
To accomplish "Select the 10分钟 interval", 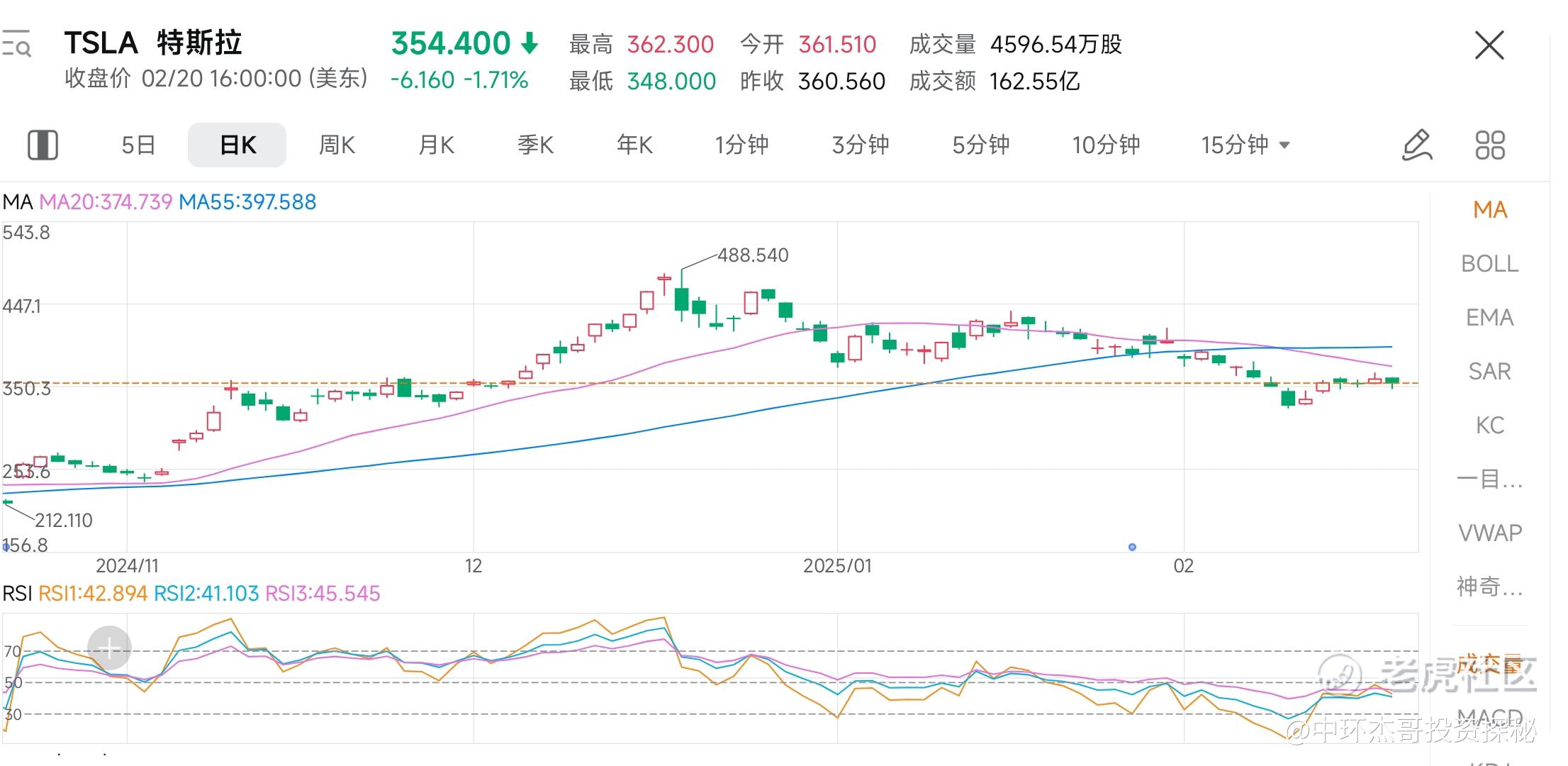I will point(1106,145).
